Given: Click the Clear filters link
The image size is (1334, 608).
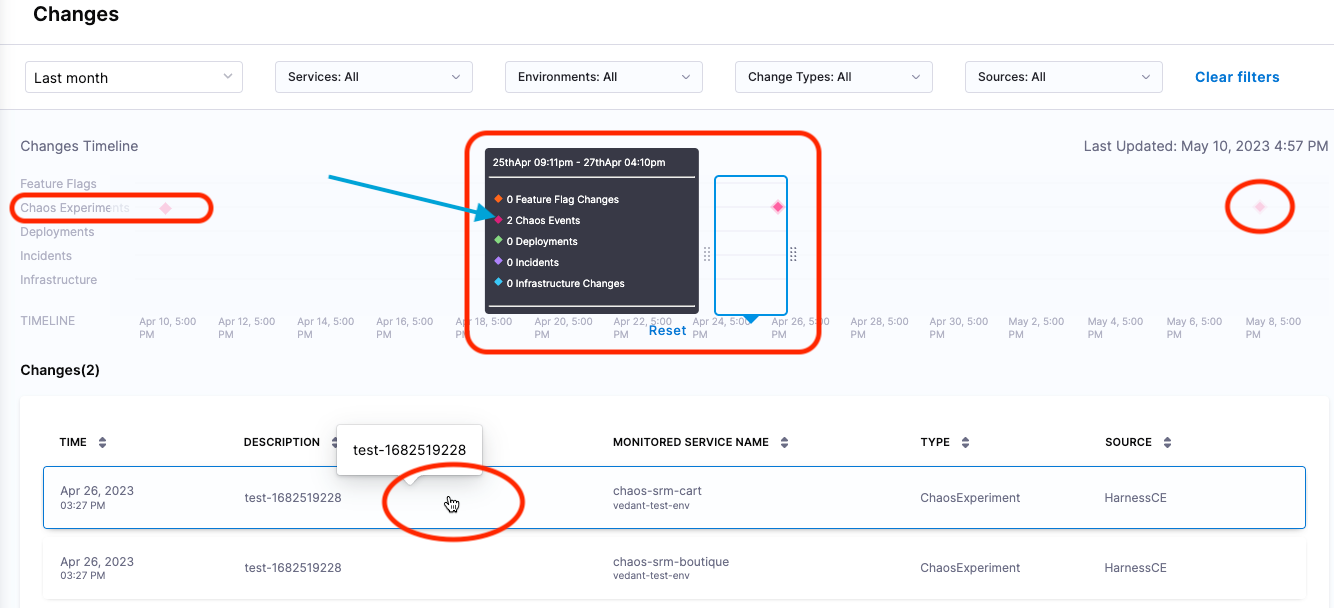Looking at the screenshot, I should 1237,76.
